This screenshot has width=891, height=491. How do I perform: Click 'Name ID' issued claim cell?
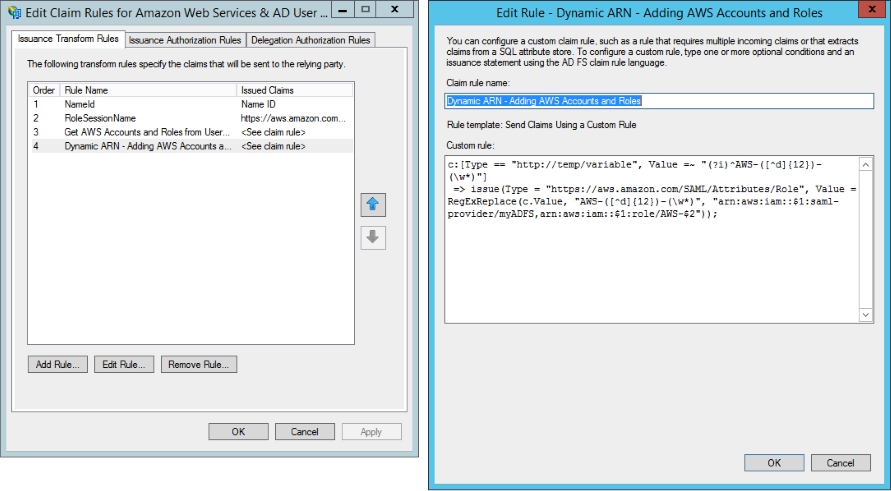coord(259,105)
